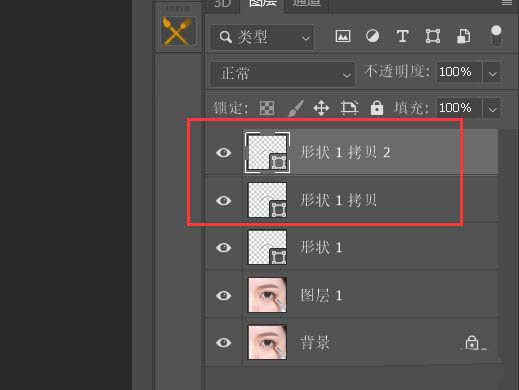
Task: Lock all padlock icon
Action: [377, 108]
